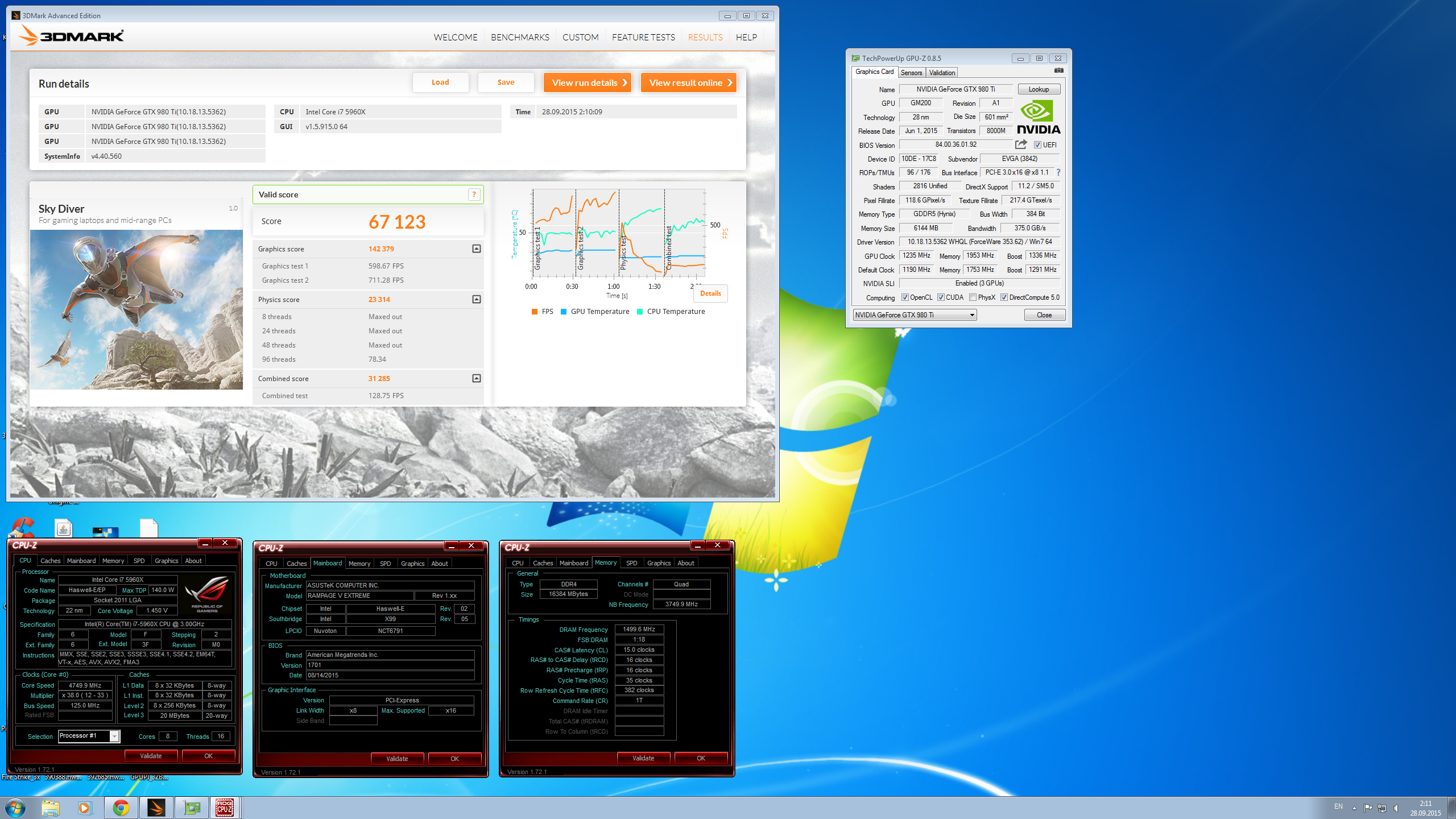Click the Close button in GPU-Z
The width and height of the screenshot is (1456, 819).
click(1044, 315)
